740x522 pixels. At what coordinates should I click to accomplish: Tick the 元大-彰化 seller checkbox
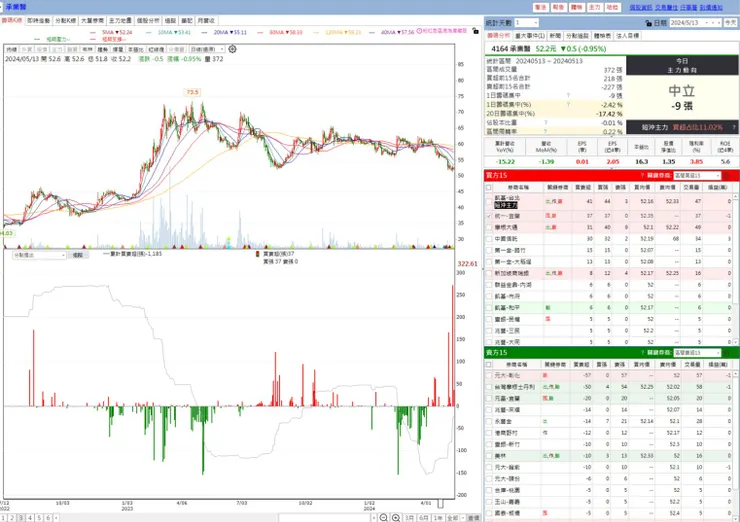click(489, 376)
